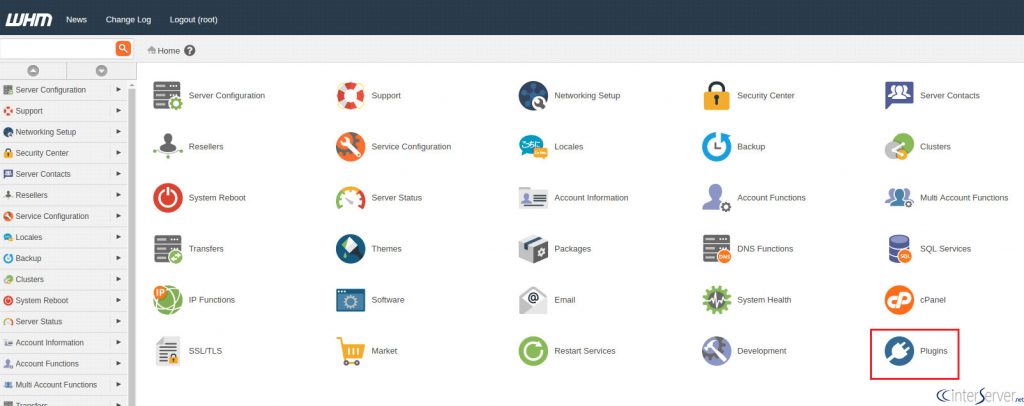Open the Themes paint icon

tap(351, 249)
